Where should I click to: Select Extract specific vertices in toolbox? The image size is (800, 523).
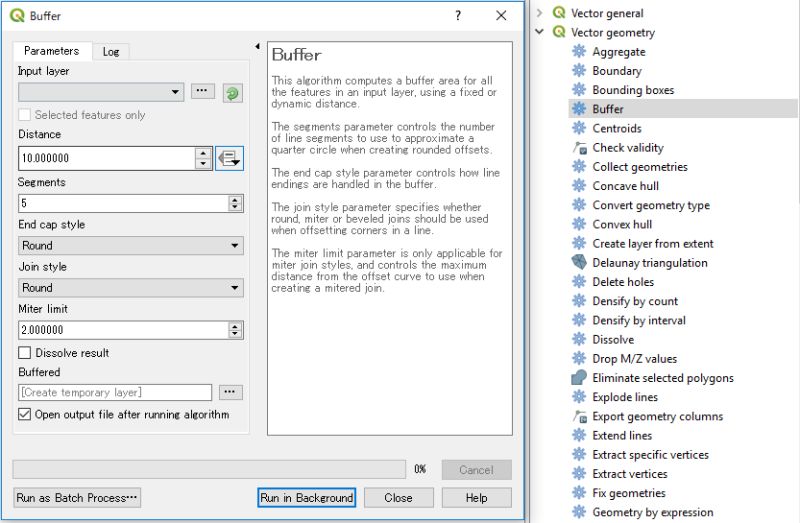pyautogui.click(x=651, y=455)
